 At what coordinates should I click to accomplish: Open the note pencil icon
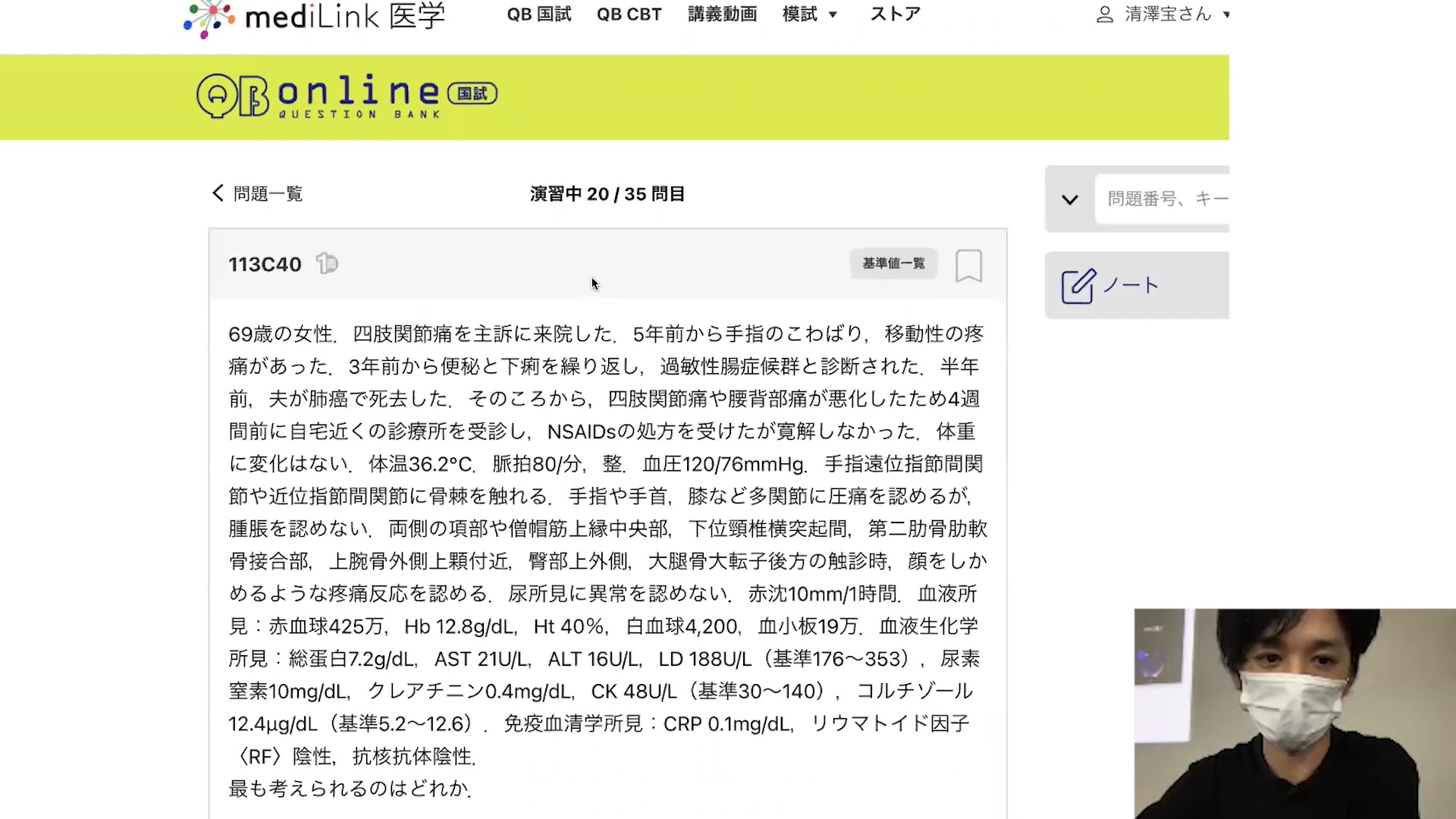click(x=1078, y=286)
